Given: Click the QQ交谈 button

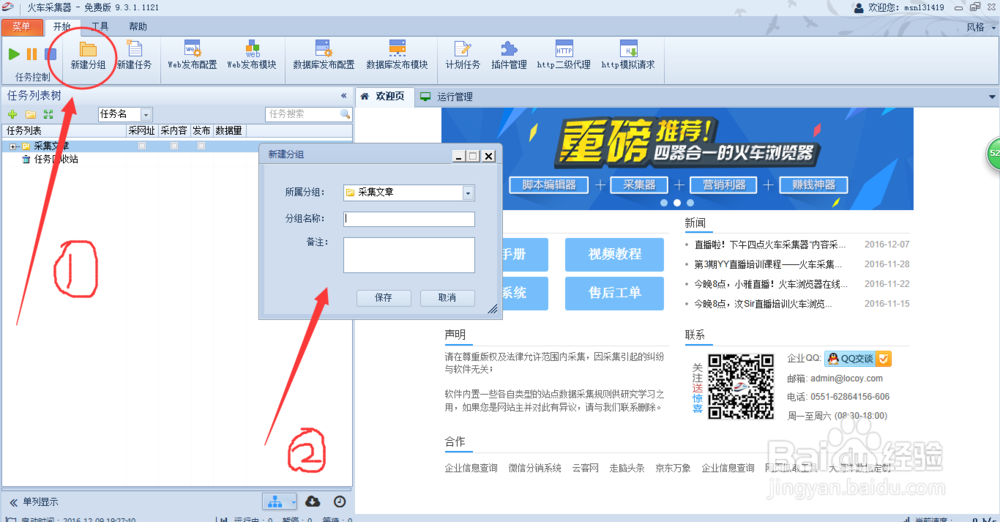Looking at the screenshot, I should coord(857,359).
